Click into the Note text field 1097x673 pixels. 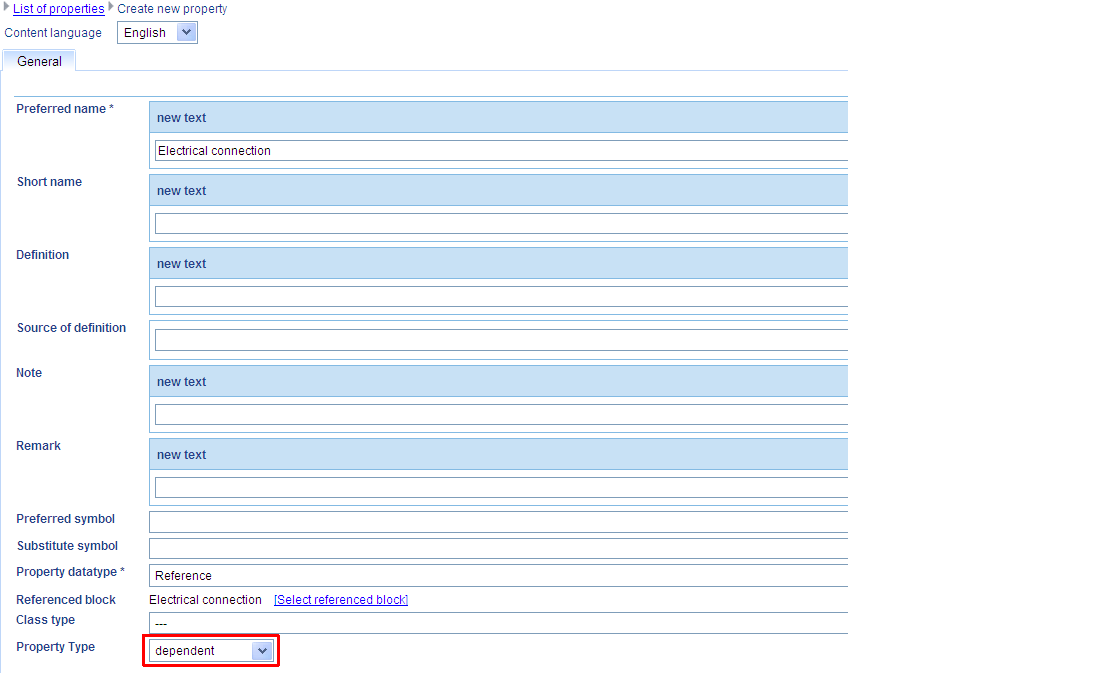pyautogui.click(x=500, y=415)
